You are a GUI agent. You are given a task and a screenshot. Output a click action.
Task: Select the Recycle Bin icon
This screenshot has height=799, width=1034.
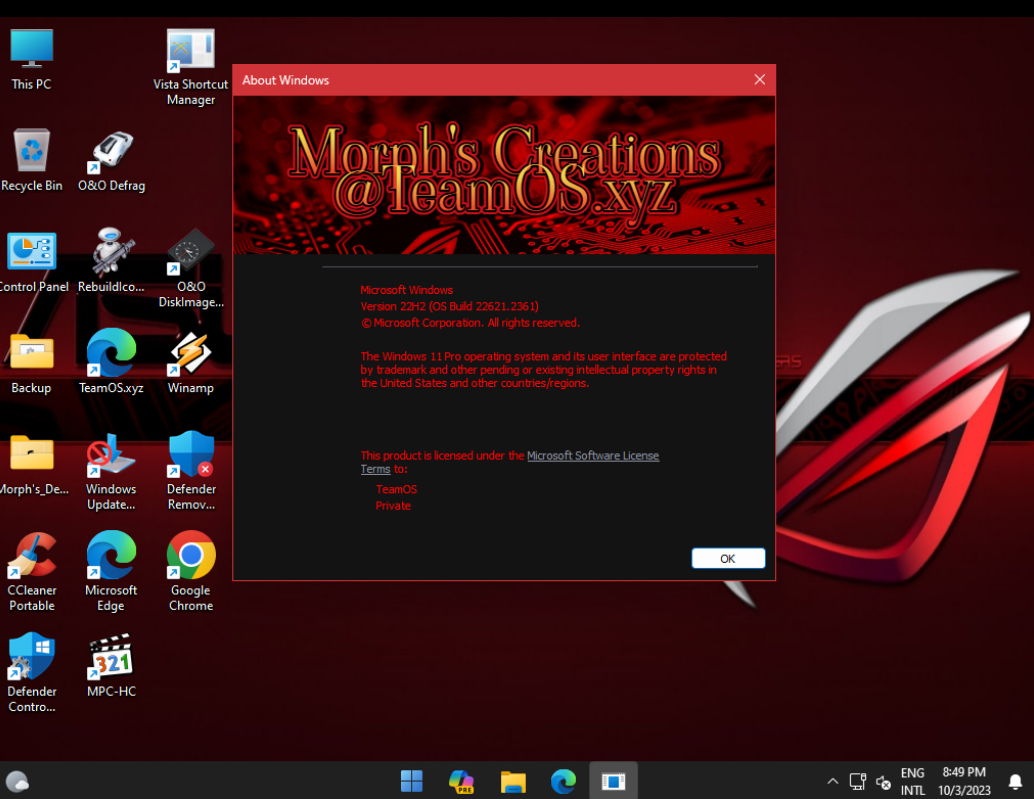(x=31, y=160)
